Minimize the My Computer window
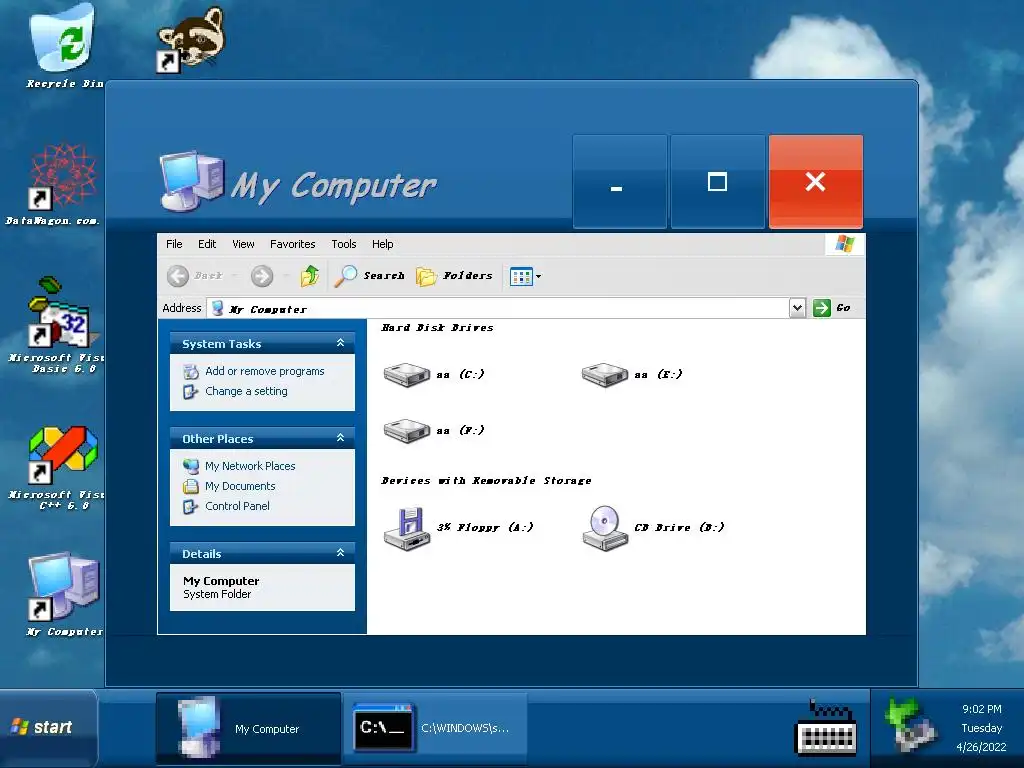 click(620, 182)
